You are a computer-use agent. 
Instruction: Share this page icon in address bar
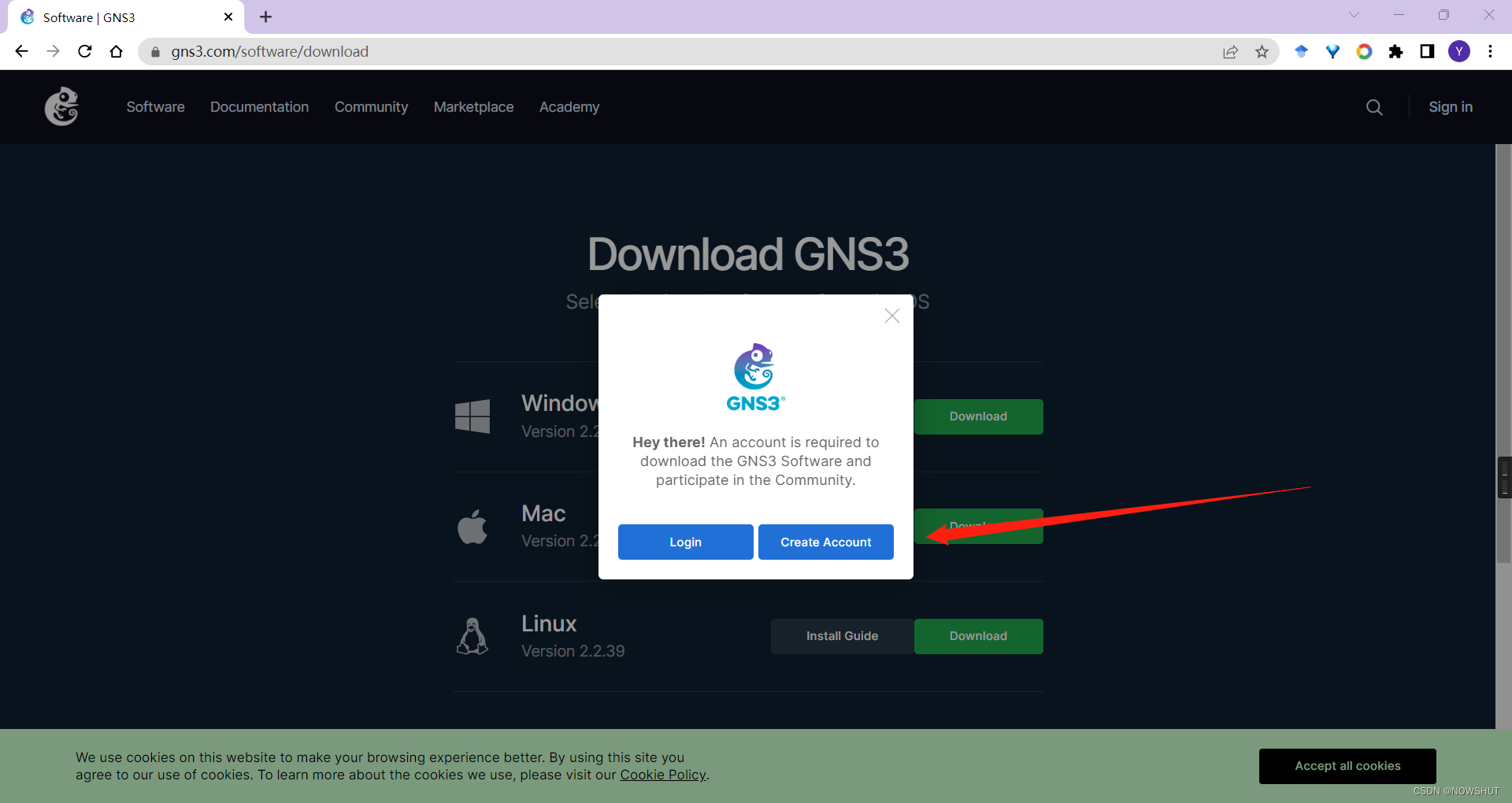tap(1230, 51)
